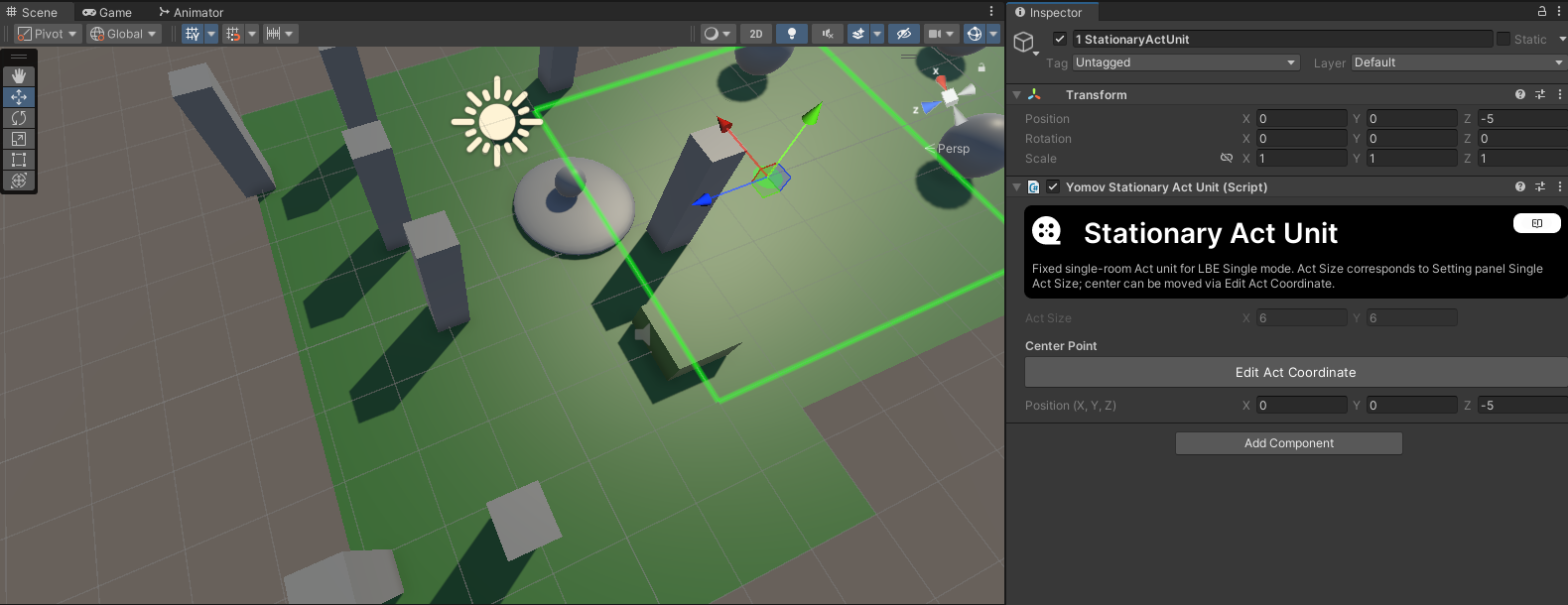Image resolution: width=1568 pixels, height=605 pixels.
Task: Switch to the Game tab
Action: pyautogui.click(x=107, y=12)
